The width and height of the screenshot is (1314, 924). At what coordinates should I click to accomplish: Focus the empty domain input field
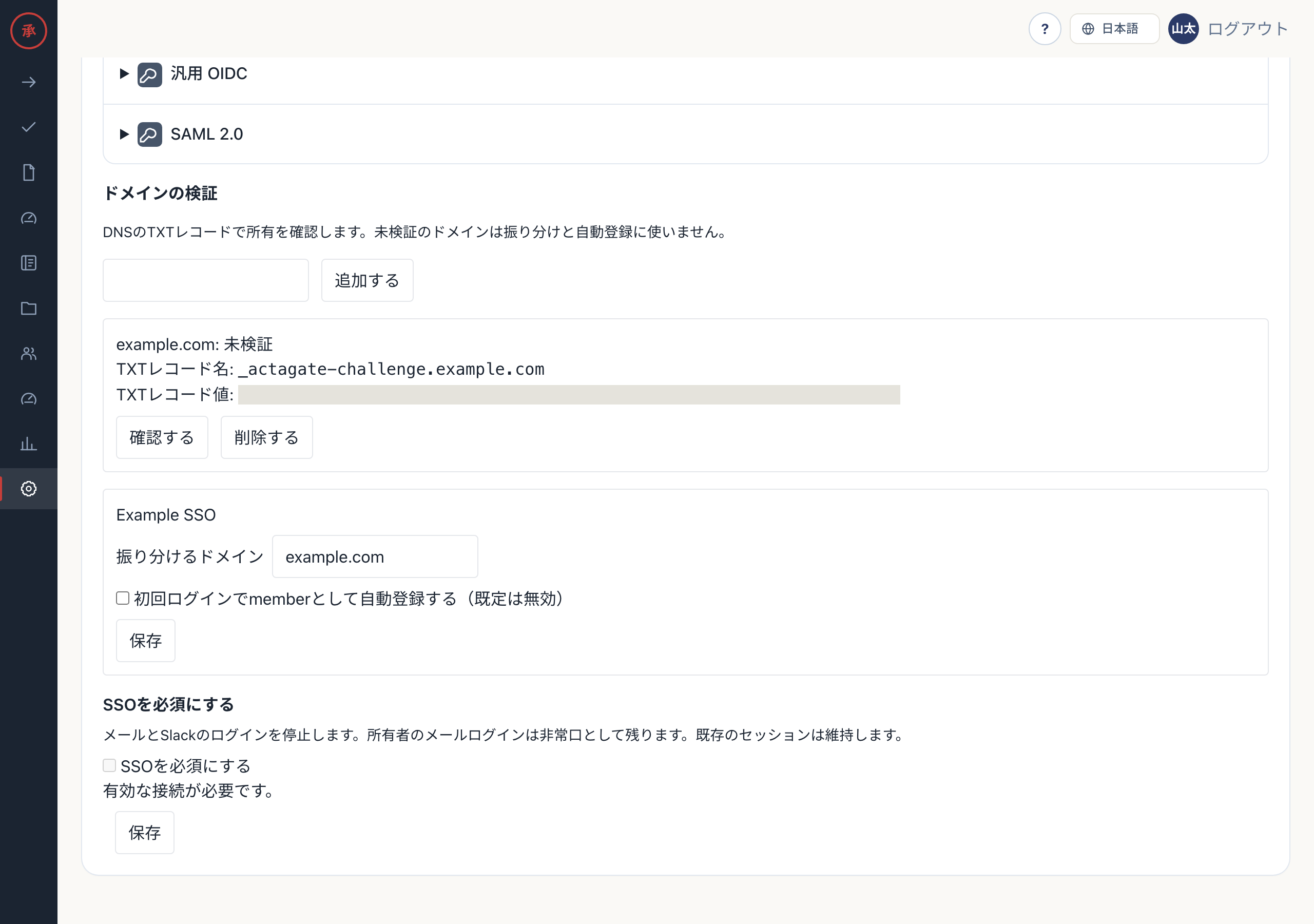205,280
